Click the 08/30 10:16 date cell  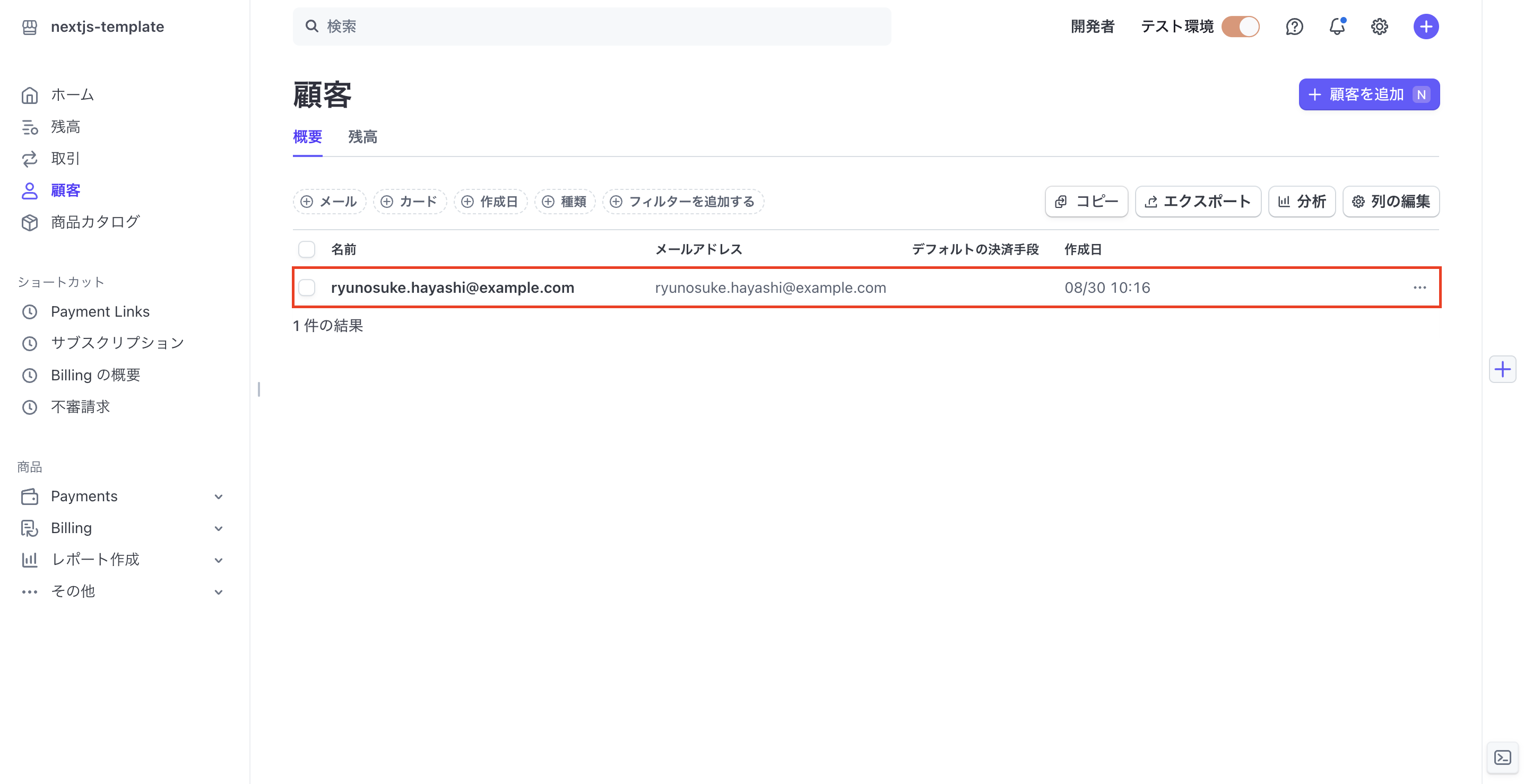click(x=1107, y=288)
